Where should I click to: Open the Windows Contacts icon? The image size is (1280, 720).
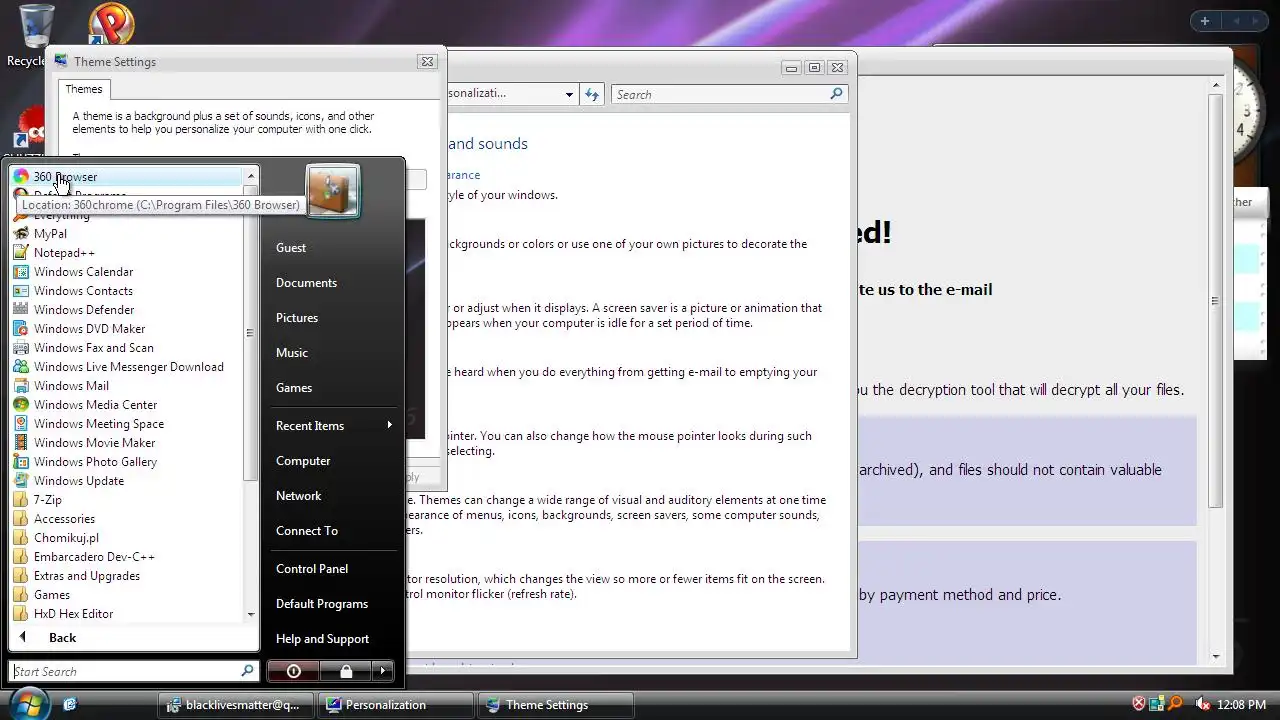click(21, 291)
